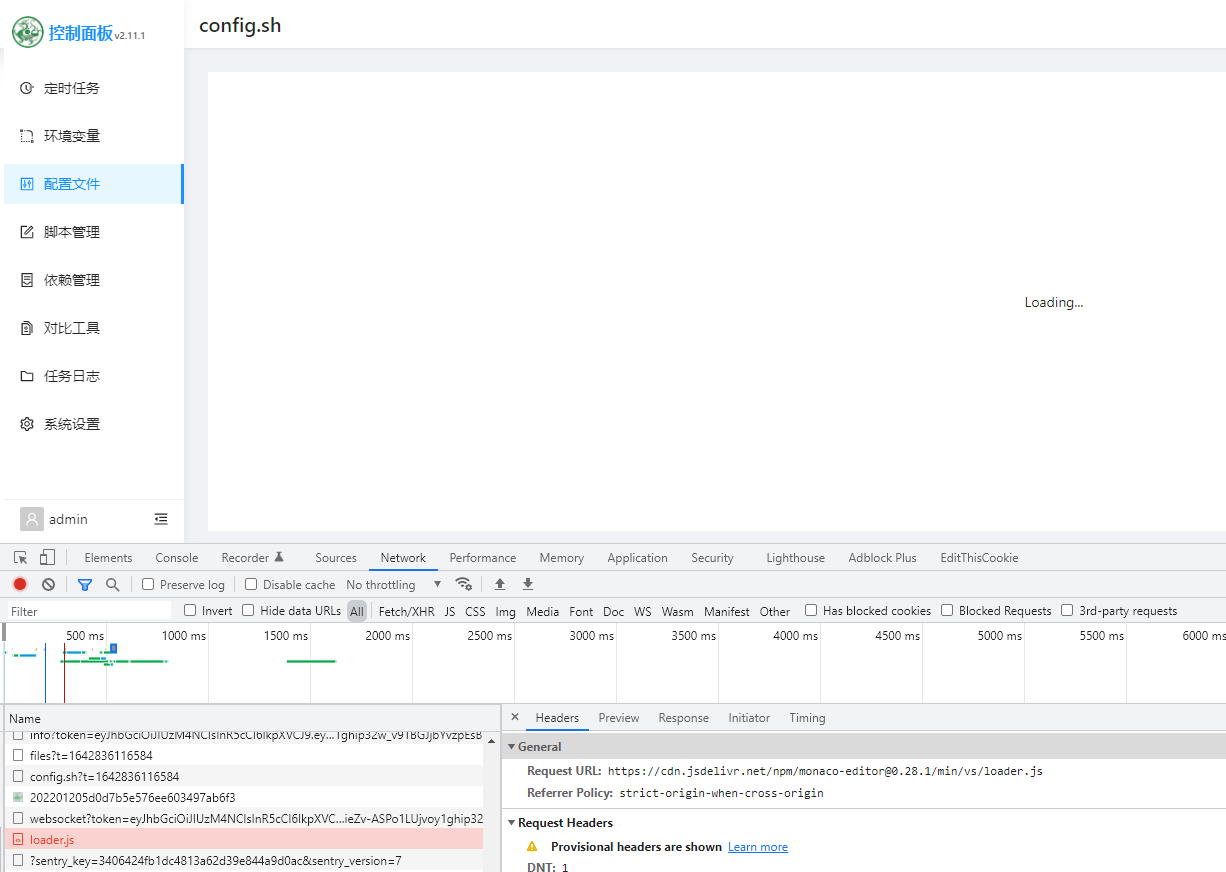Viewport: 1226px width, 872px height.
Task: Click the 环境变量 sidebar icon
Action: pos(27,136)
